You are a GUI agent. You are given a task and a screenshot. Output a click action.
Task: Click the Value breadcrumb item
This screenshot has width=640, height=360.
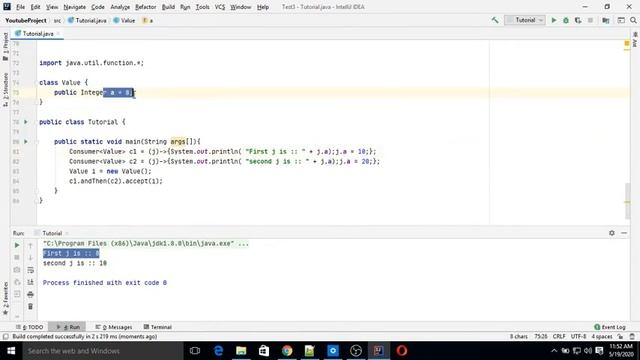click(124, 20)
